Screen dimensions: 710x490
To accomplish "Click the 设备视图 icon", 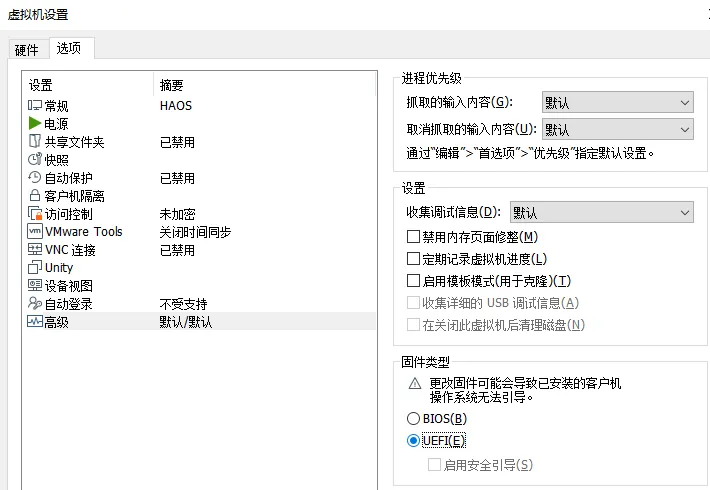I will click(35, 285).
